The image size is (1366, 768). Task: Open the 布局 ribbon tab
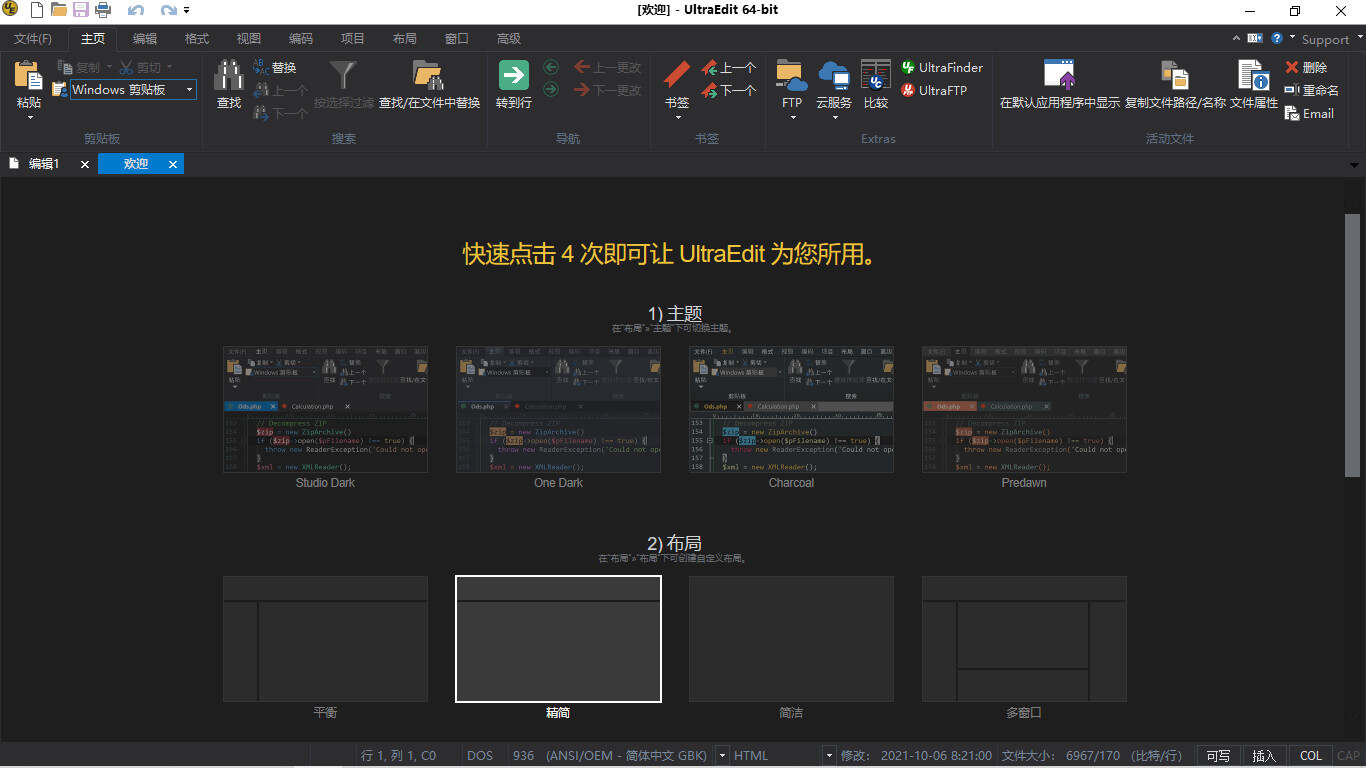coord(404,38)
